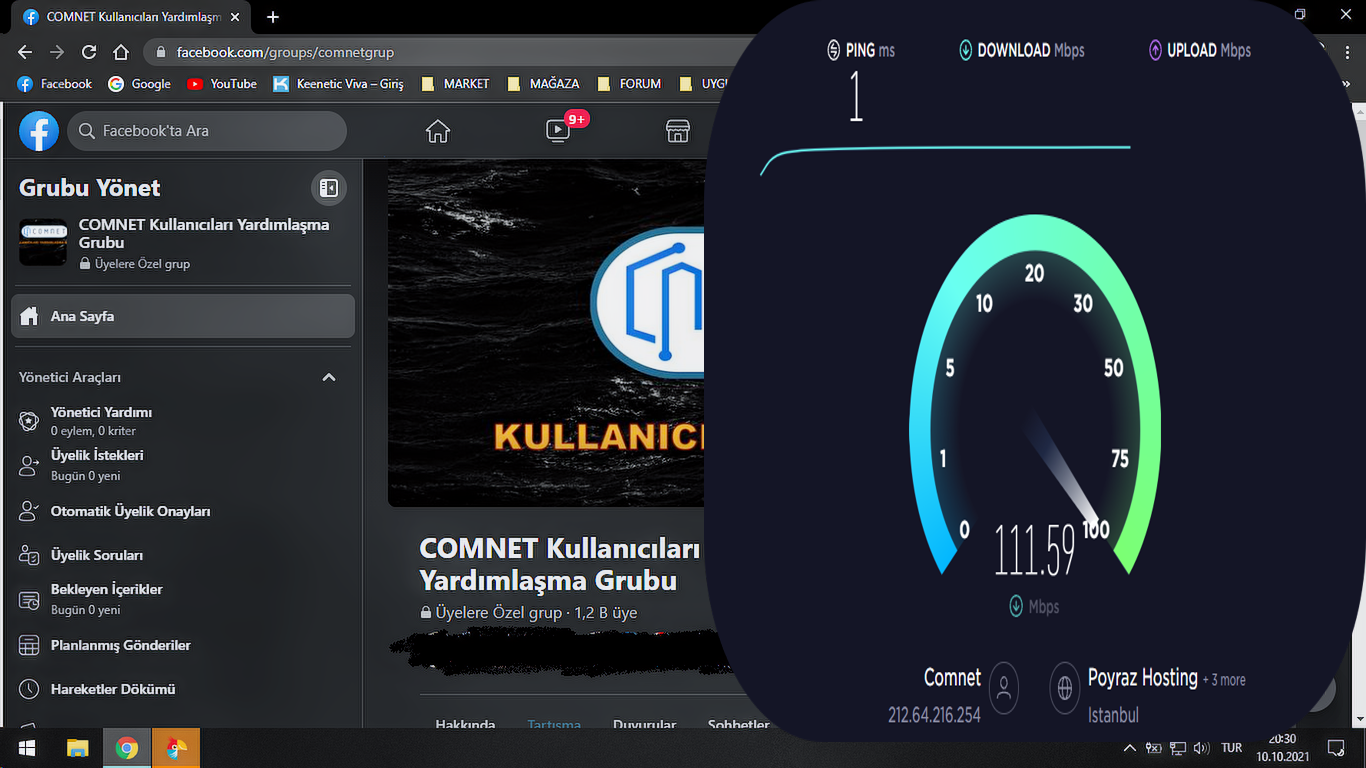Open Otomatik Üyelik Onayları
This screenshot has width=1366, height=768.
183,511
